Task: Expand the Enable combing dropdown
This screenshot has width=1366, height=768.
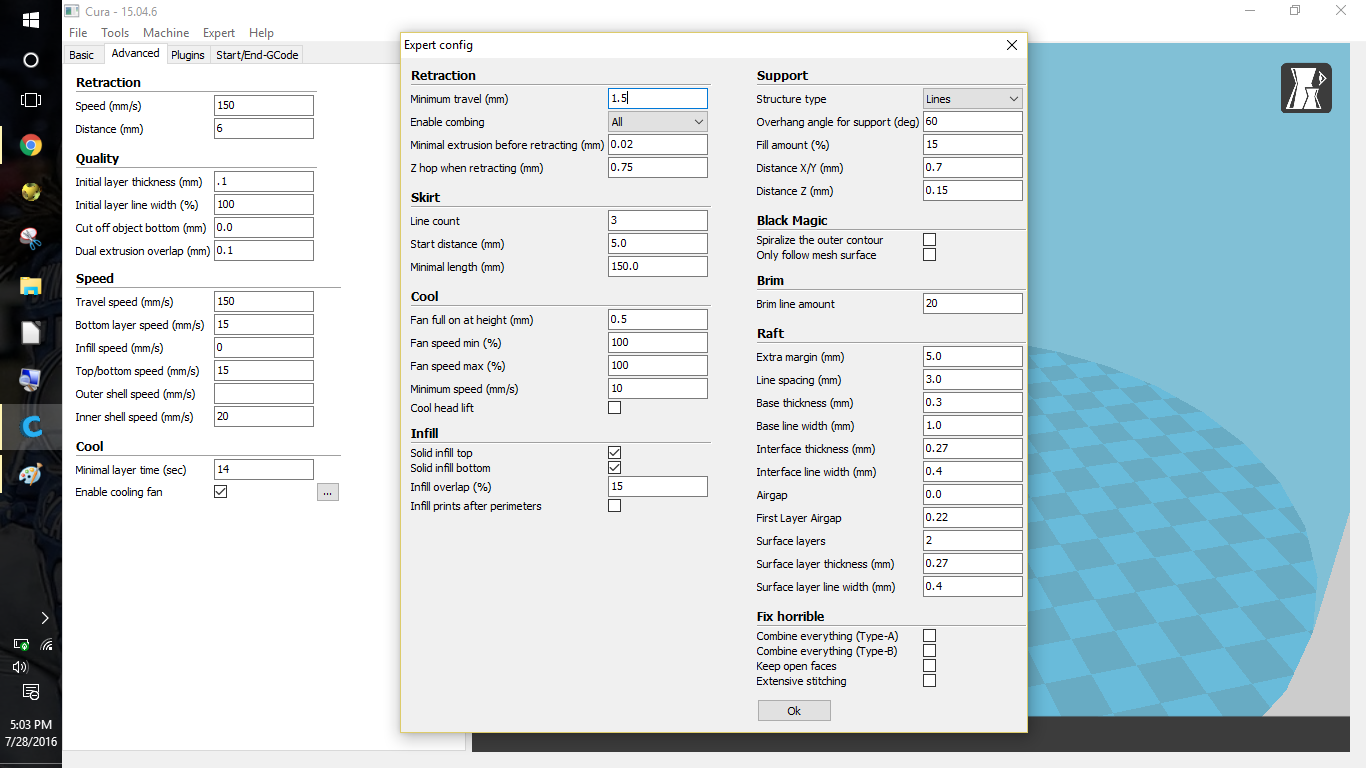Action: (x=657, y=122)
